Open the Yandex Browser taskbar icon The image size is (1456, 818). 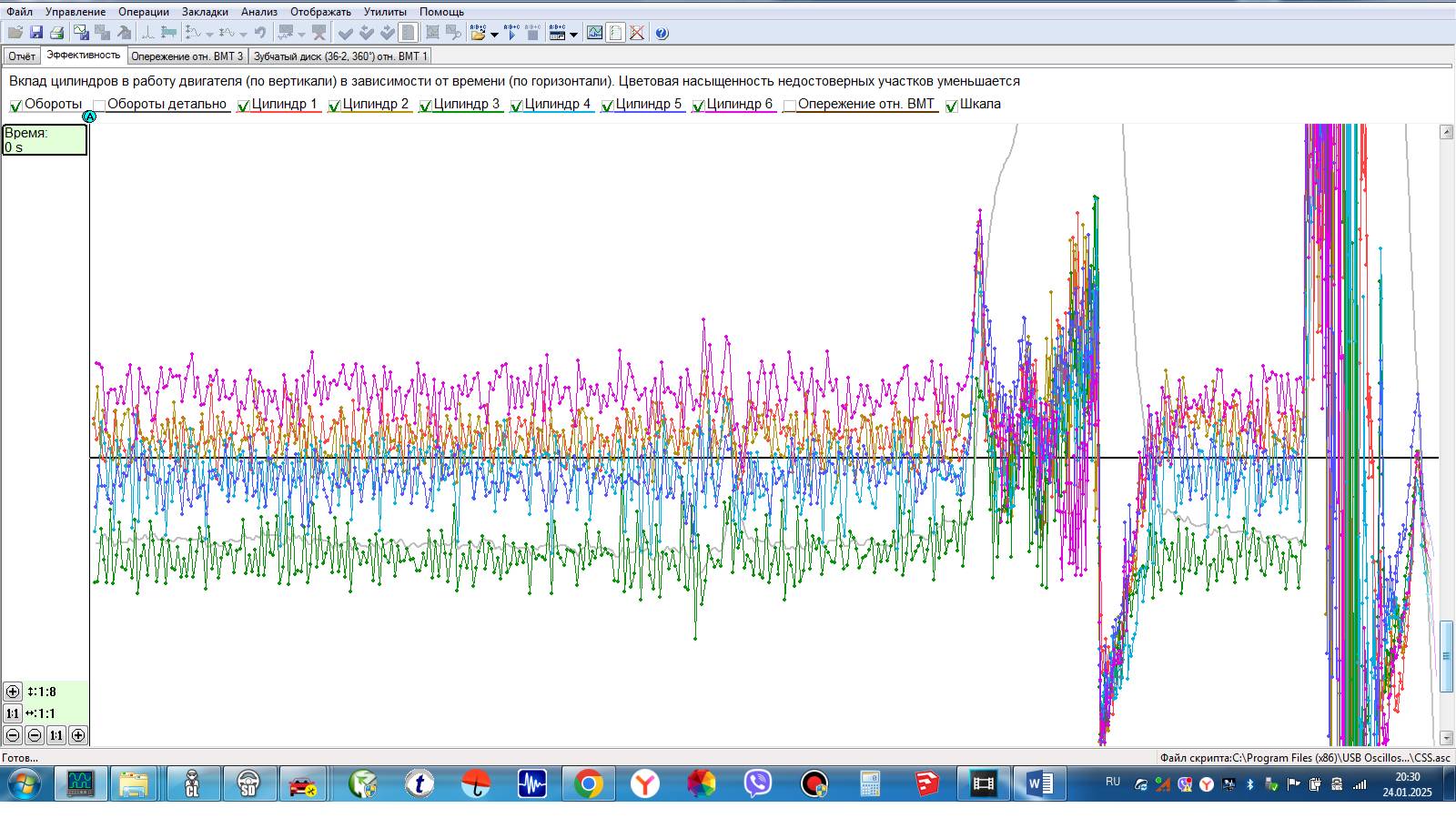point(645,783)
